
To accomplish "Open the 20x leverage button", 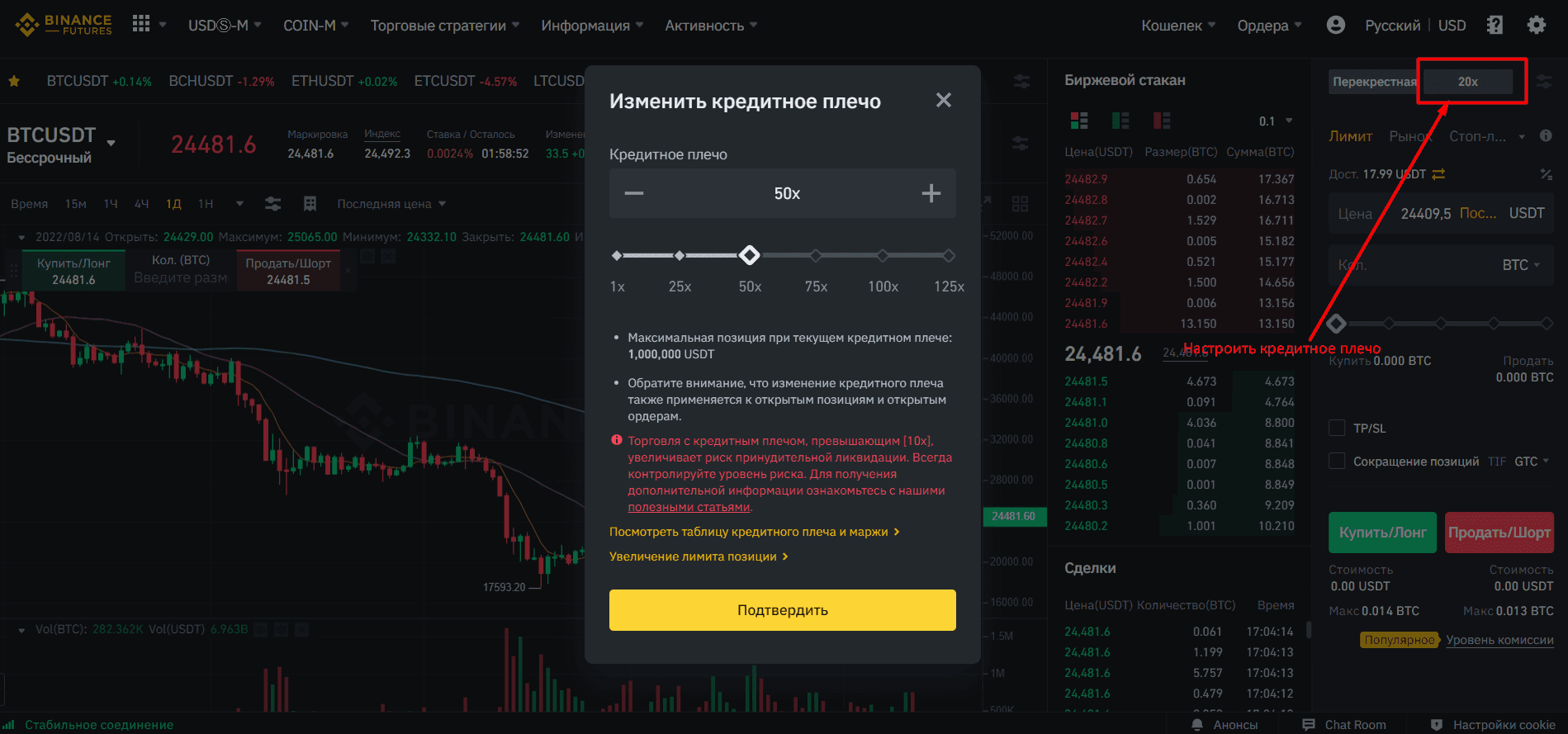I will click(1468, 82).
